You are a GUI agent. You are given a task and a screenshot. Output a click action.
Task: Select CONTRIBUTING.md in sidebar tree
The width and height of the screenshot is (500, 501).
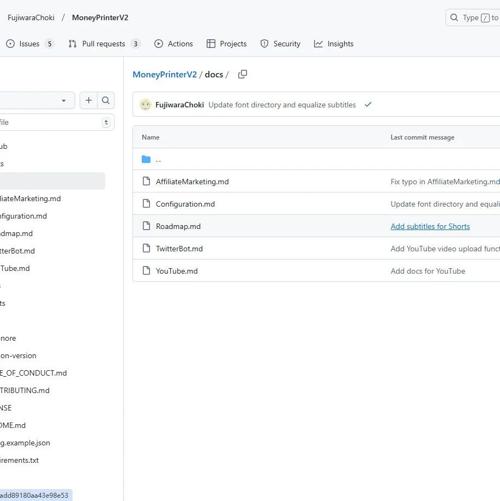pos(25,390)
